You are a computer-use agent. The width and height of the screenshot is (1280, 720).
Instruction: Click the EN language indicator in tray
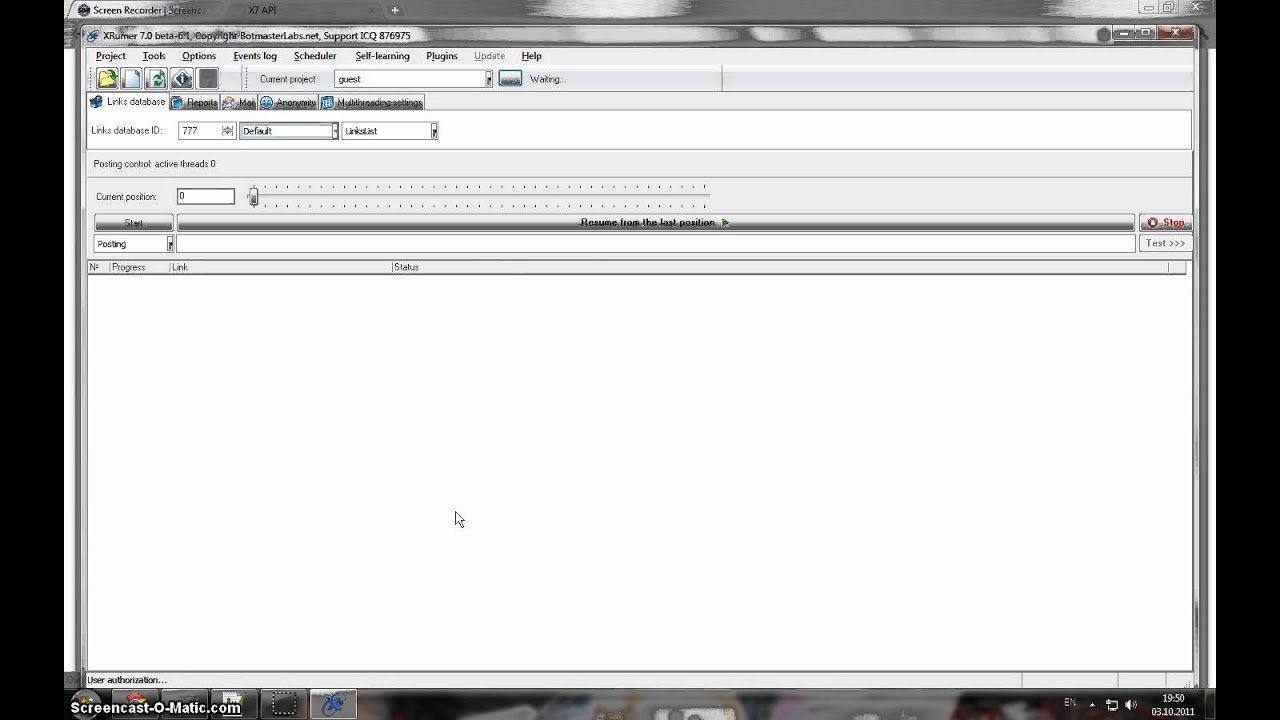click(1070, 703)
